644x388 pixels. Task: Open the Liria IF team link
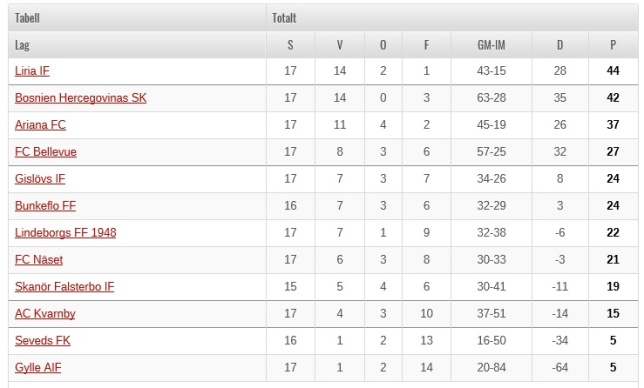[x=32, y=71]
